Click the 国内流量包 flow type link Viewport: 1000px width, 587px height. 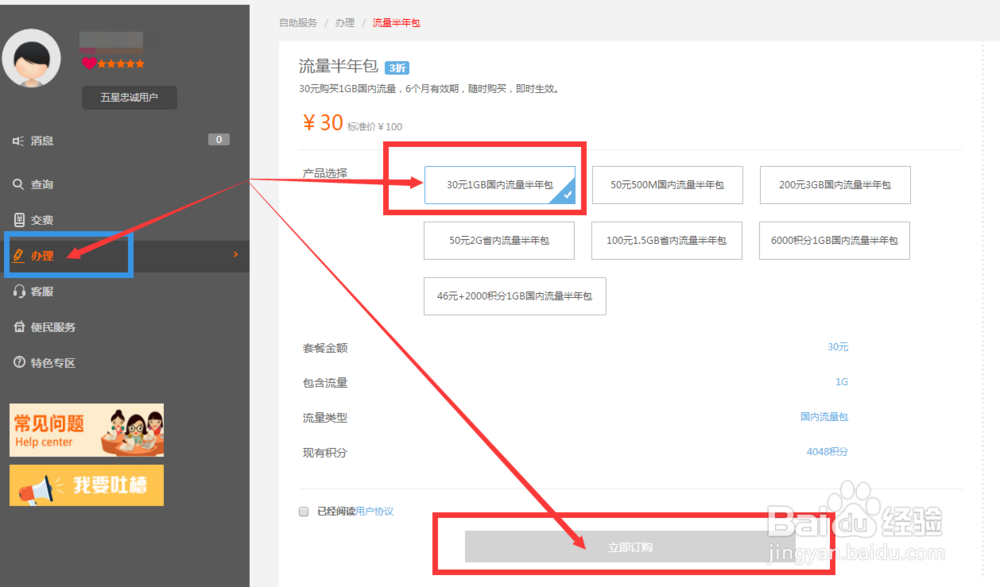(x=824, y=417)
